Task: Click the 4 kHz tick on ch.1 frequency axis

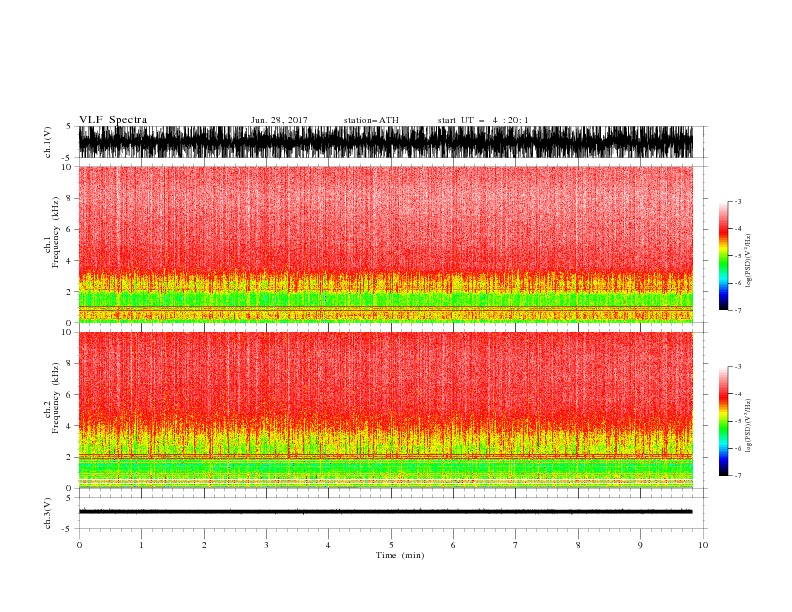Action: click(x=69, y=261)
